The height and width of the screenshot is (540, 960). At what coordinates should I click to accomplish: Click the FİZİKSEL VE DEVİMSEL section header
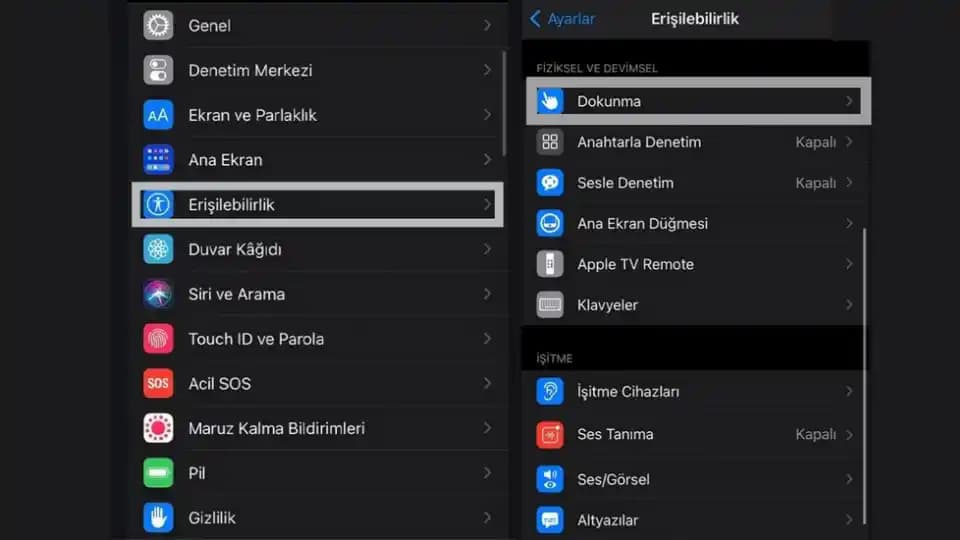(597, 69)
